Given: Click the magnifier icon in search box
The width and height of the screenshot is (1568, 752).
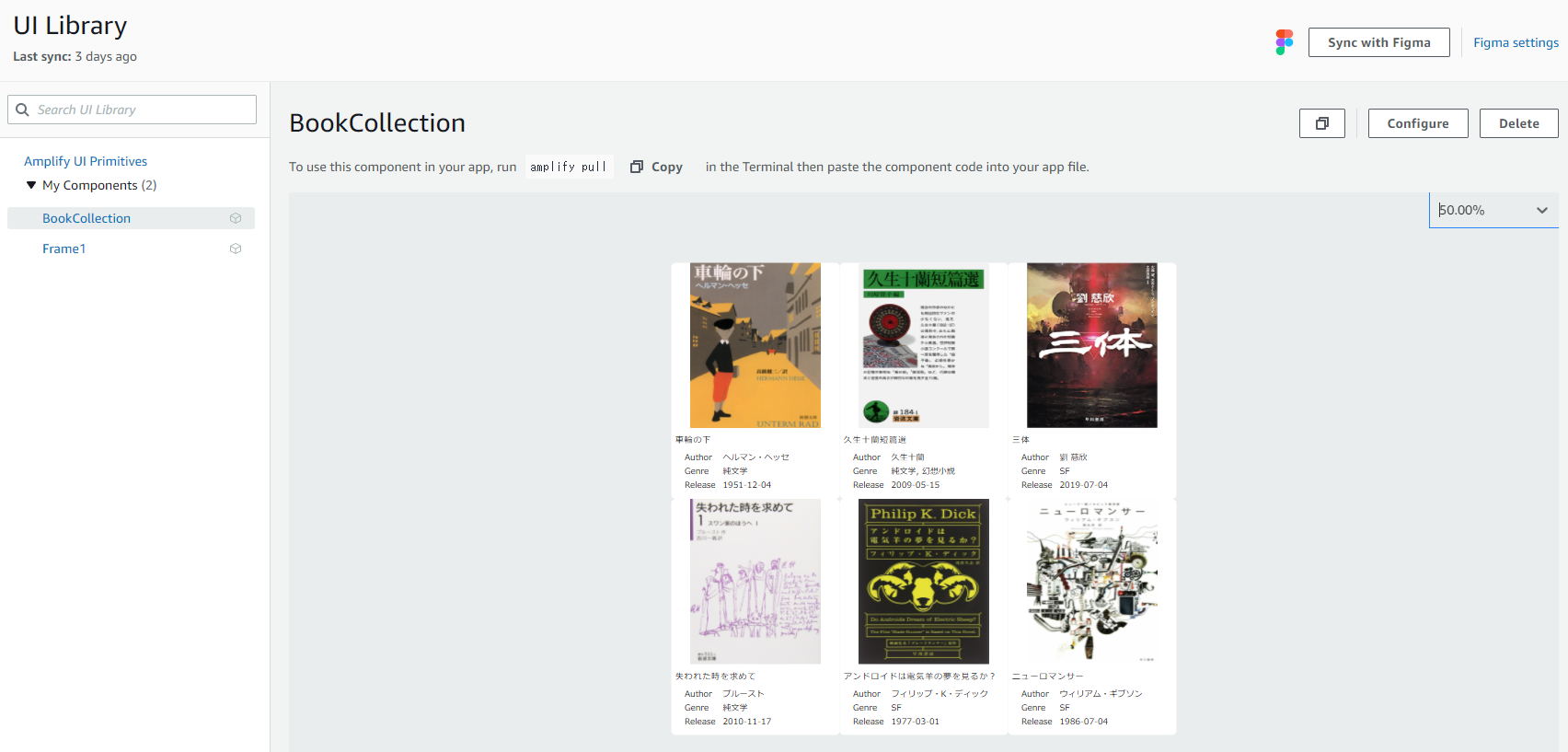Looking at the screenshot, I should pos(23,110).
